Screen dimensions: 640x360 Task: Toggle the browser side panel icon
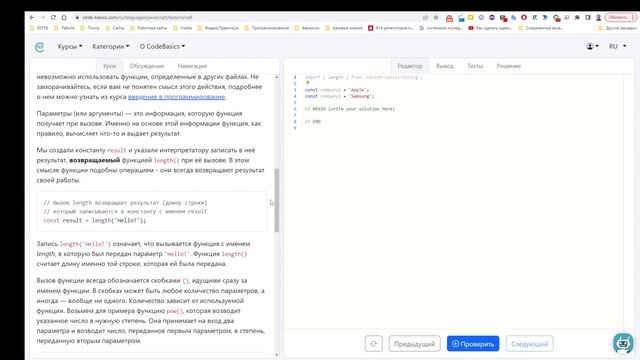pyautogui.click(x=588, y=18)
